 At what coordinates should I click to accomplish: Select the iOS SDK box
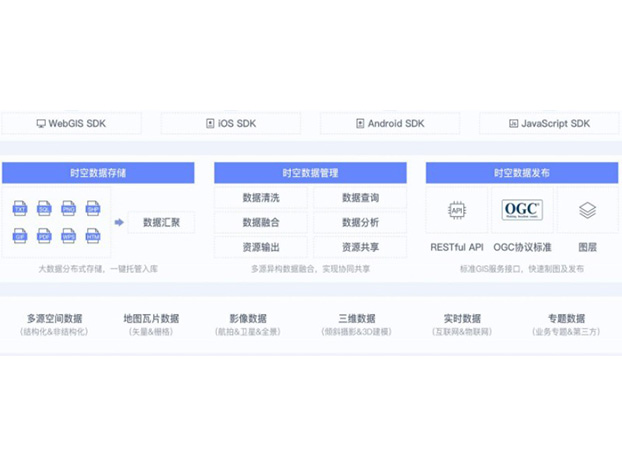[230, 124]
